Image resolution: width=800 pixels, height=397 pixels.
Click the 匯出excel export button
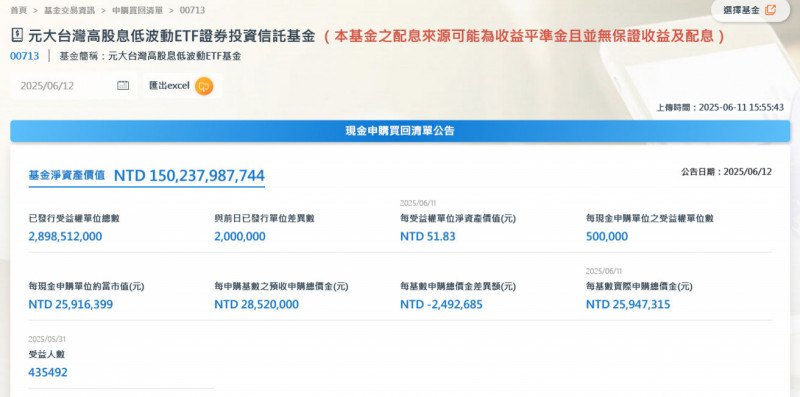tap(182, 86)
